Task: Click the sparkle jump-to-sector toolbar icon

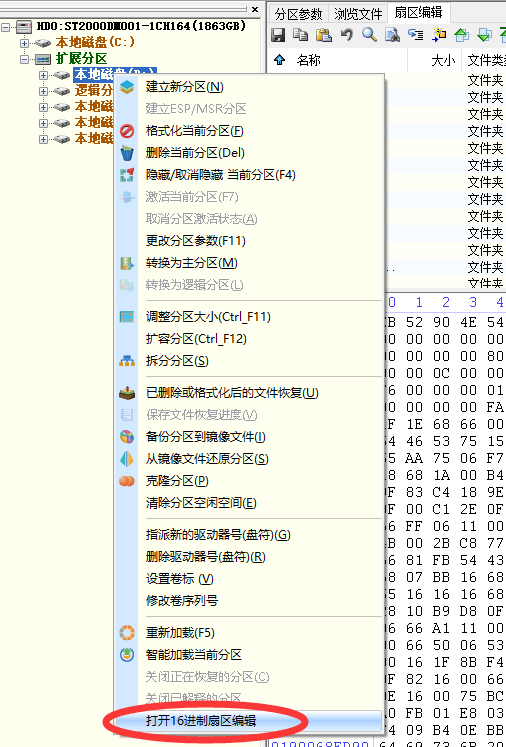Action: pos(439,34)
